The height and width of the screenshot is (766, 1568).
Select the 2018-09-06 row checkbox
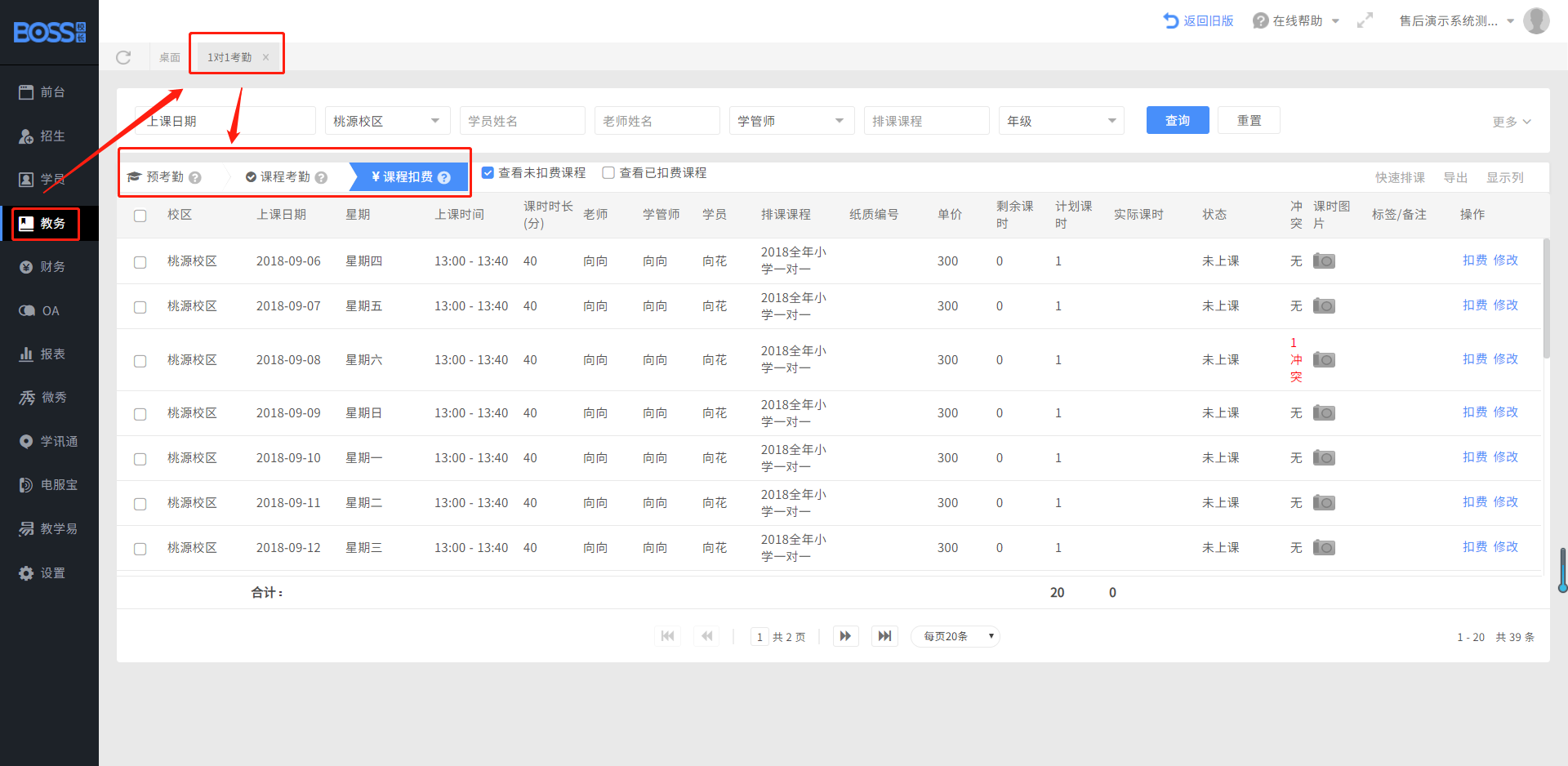click(x=140, y=262)
